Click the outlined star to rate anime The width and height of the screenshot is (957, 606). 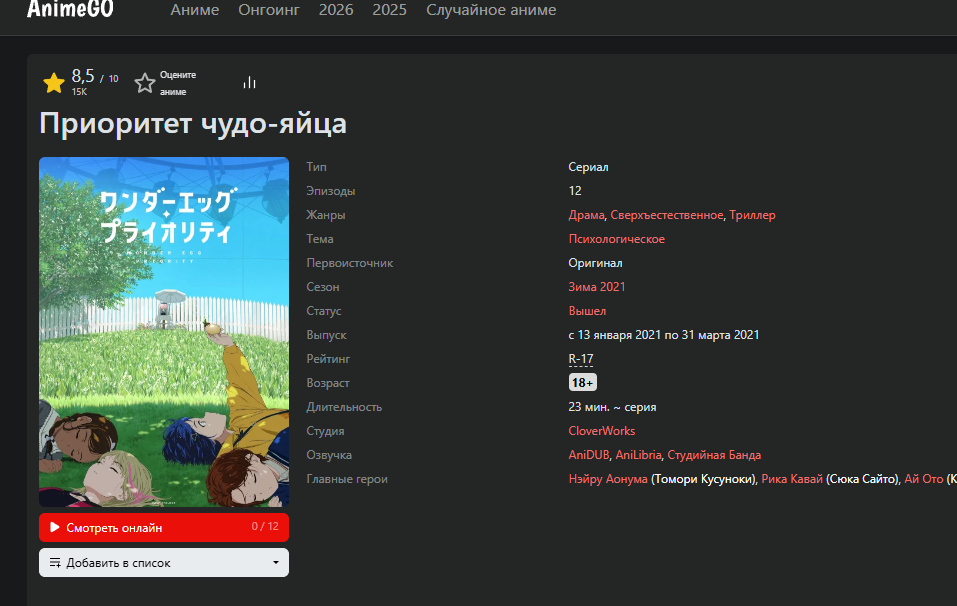click(x=145, y=83)
